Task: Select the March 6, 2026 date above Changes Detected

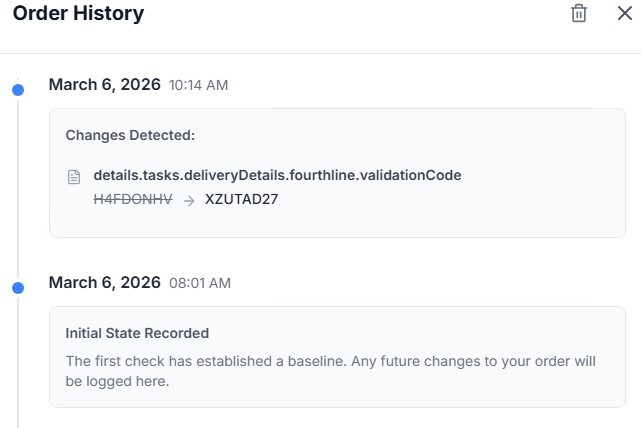Action: 104,85
